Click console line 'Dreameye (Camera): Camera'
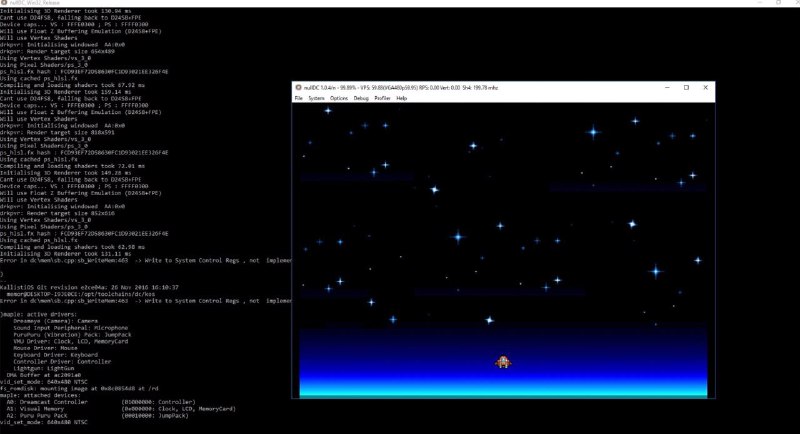The height and width of the screenshot is (434, 800). click(56, 321)
